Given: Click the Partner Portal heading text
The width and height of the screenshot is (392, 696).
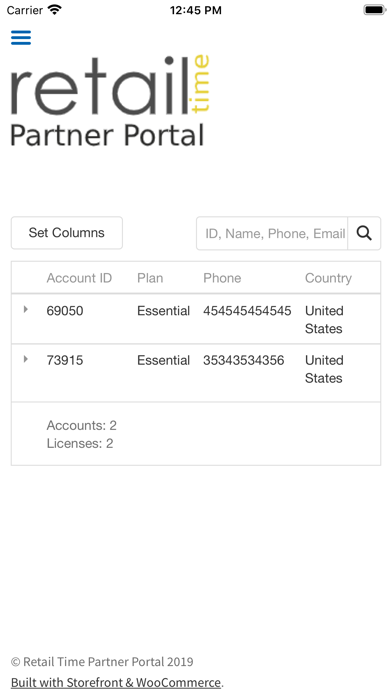Looking at the screenshot, I should (x=107, y=135).
